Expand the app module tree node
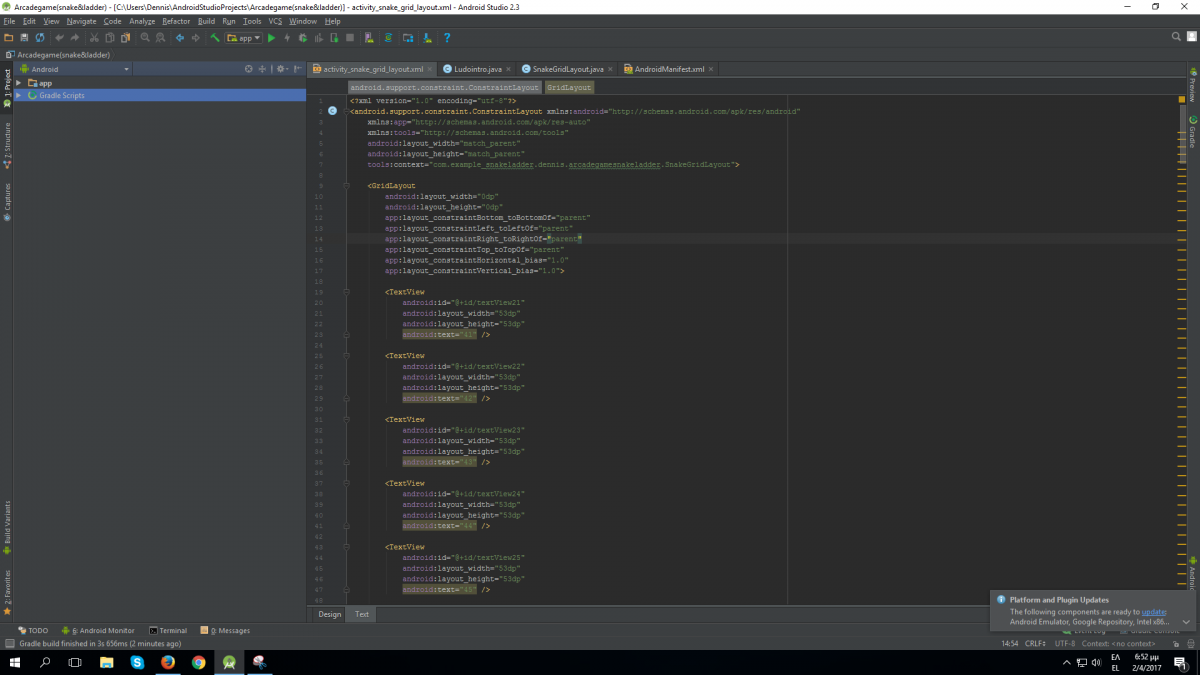 click(x=18, y=83)
